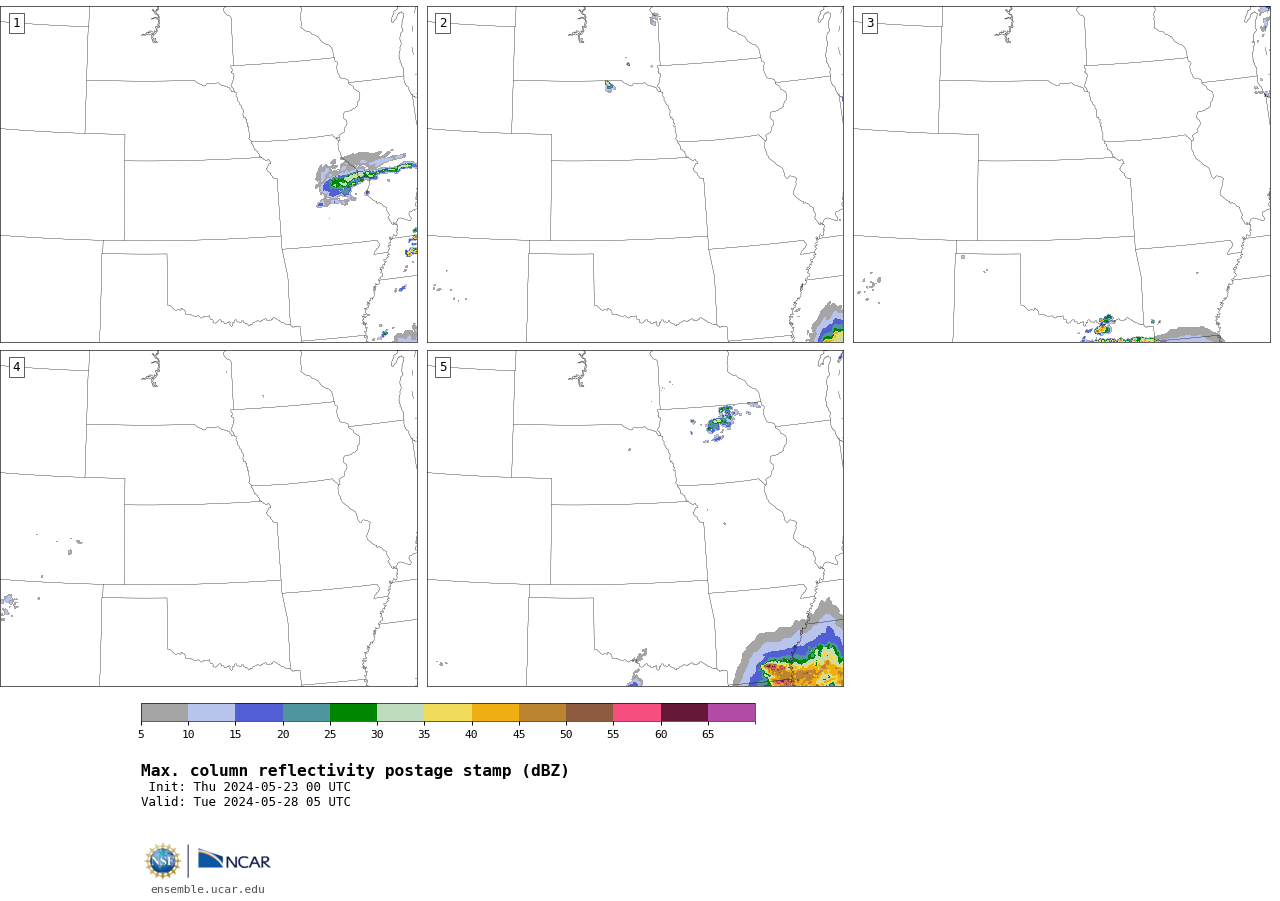Open ensemble member 2 reflectivity map

pyautogui.click(x=635, y=174)
